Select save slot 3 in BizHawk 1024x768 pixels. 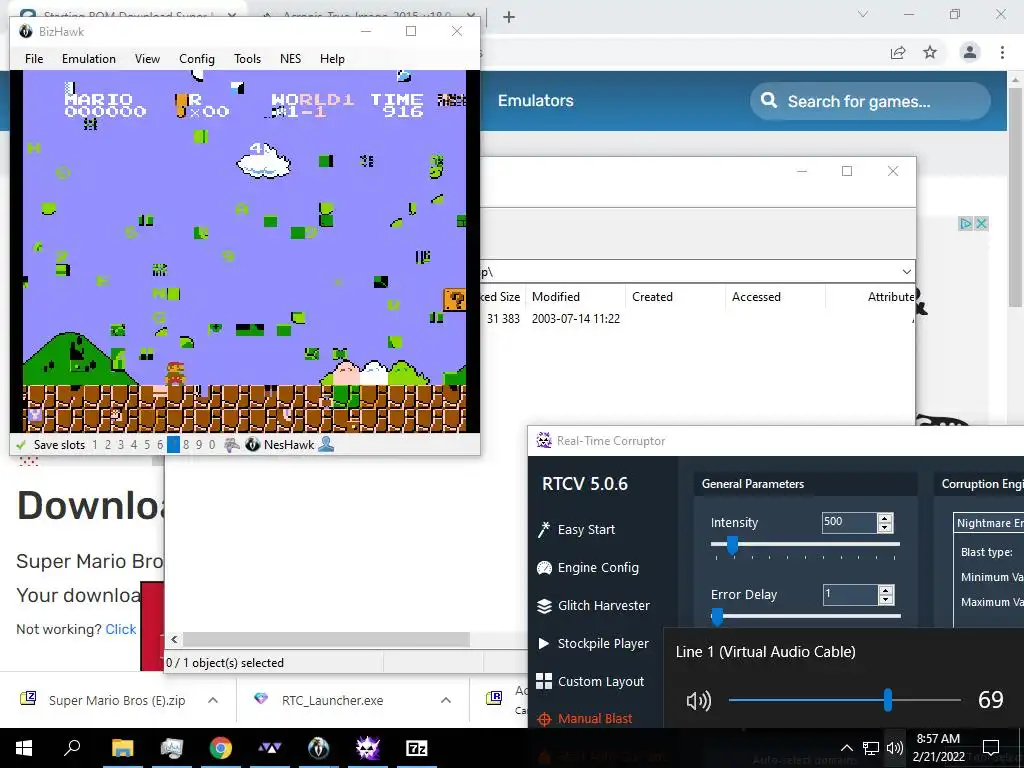[121, 445]
